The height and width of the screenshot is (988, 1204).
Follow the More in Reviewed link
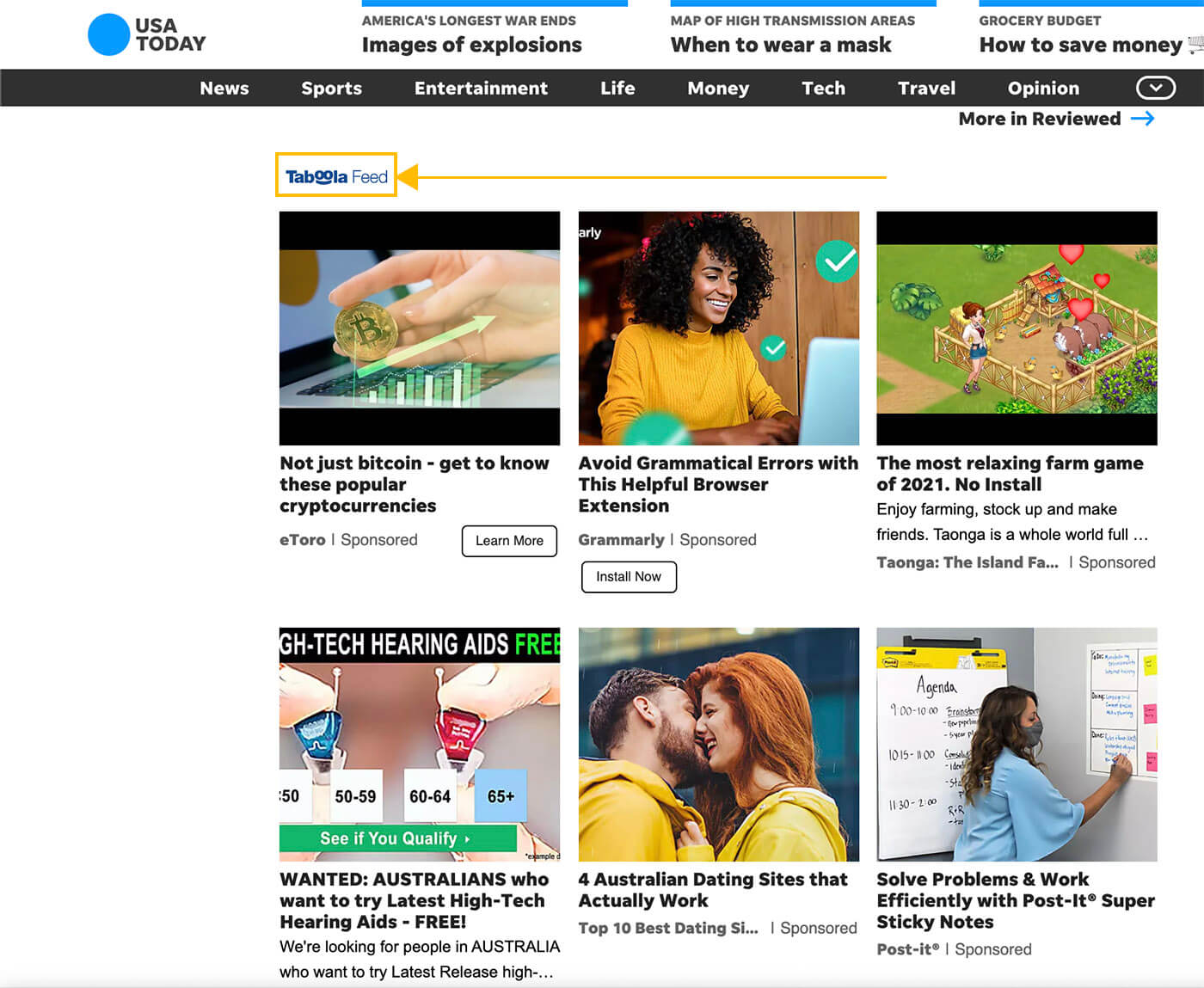tap(1040, 119)
